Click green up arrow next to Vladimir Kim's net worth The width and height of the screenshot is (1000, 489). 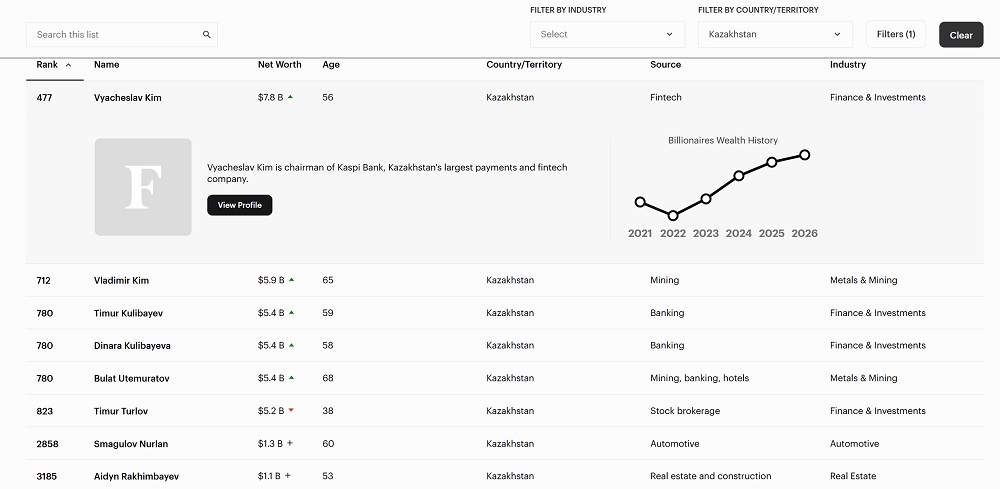[x=291, y=280]
